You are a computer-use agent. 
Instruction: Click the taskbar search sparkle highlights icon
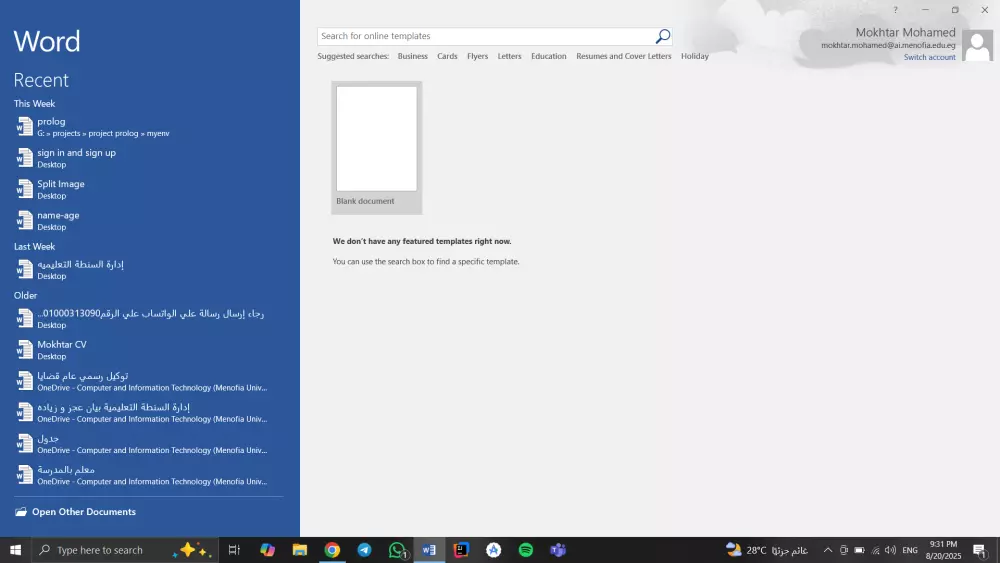[x=191, y=550]
